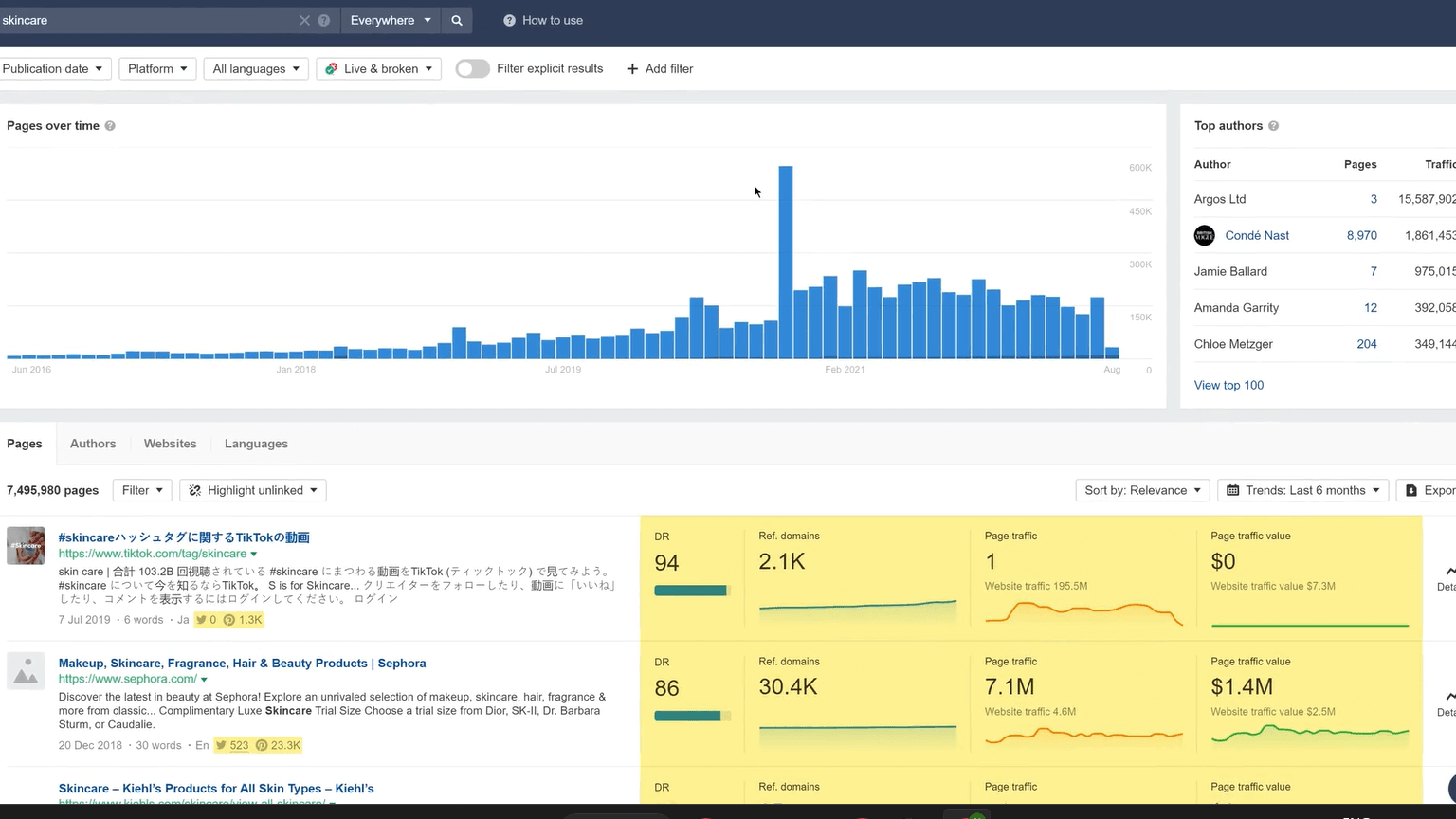The height and width of the screenshot is (819, 1456).
Task: Click View top 100 link
Action: [x=1228, y=385]
